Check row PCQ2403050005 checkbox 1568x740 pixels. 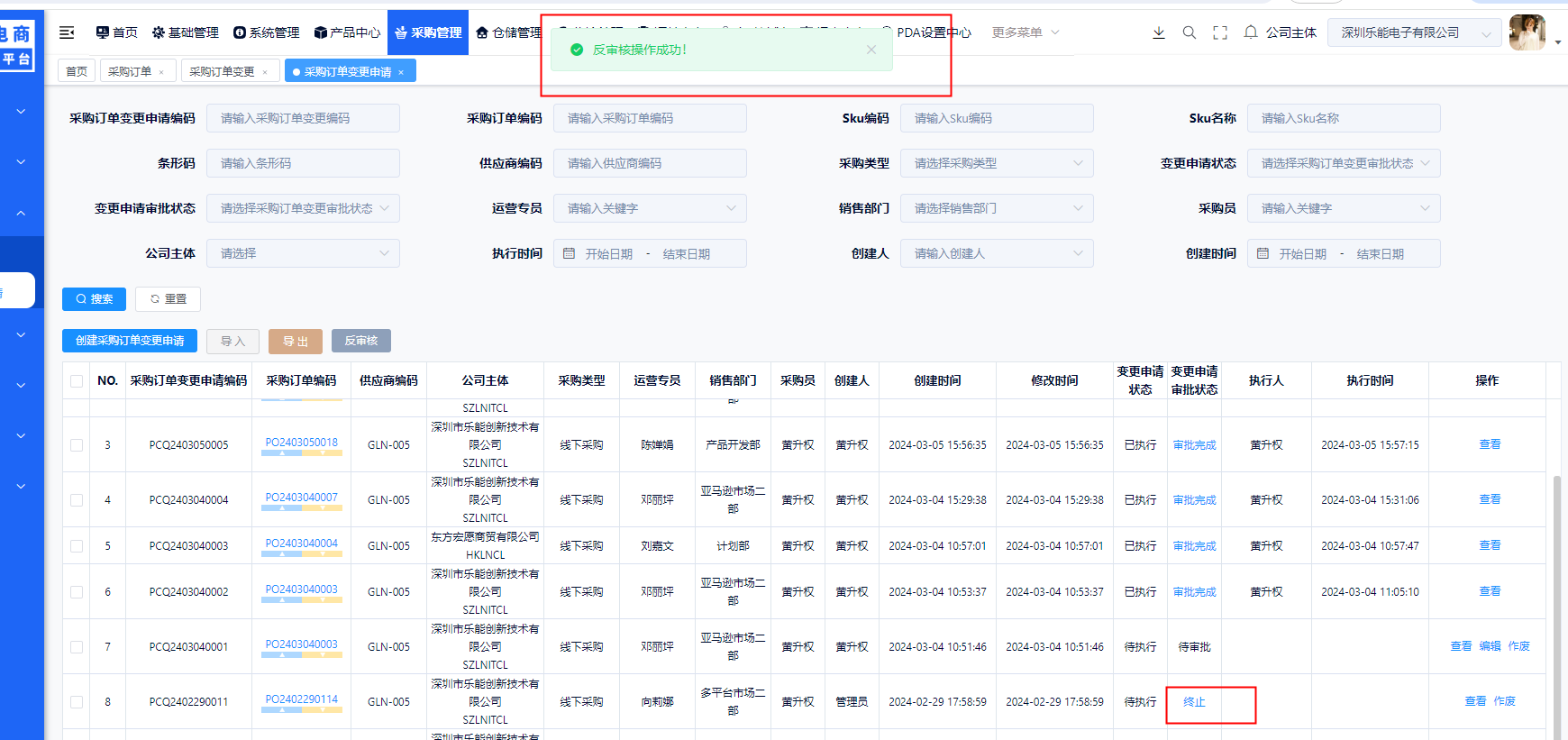coord(77,445)
